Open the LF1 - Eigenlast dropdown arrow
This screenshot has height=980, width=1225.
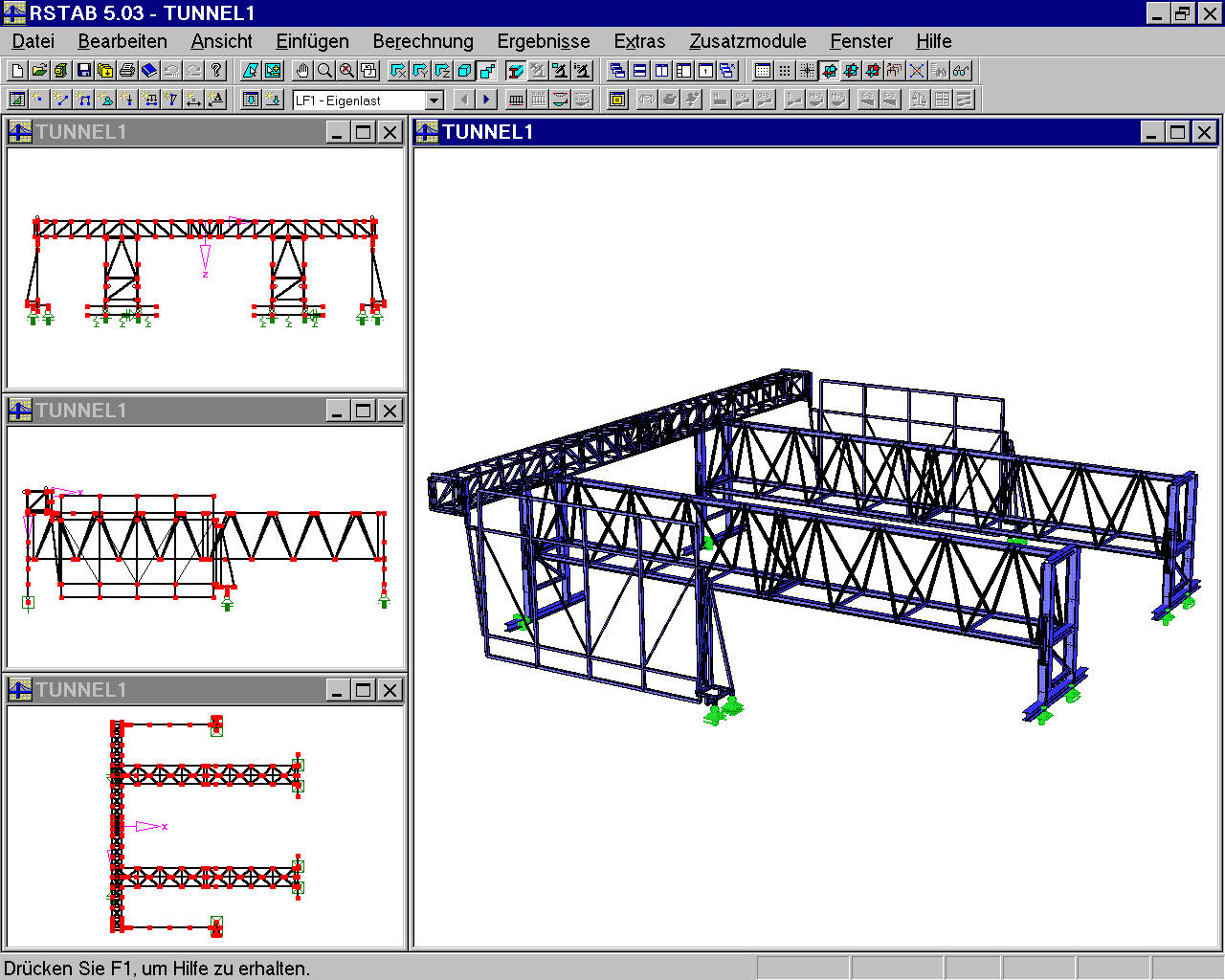[434, 100]
